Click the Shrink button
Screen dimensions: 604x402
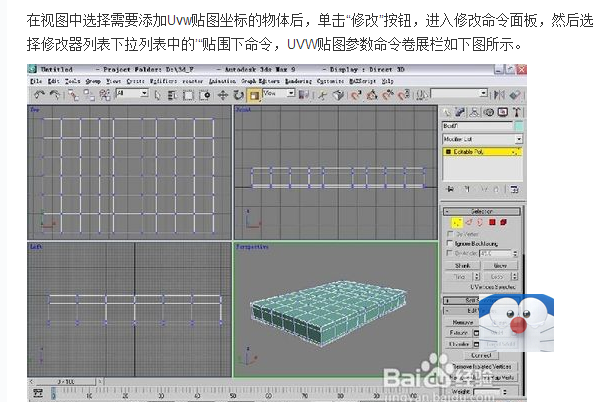pyautogui.click(x=463, y=266)
